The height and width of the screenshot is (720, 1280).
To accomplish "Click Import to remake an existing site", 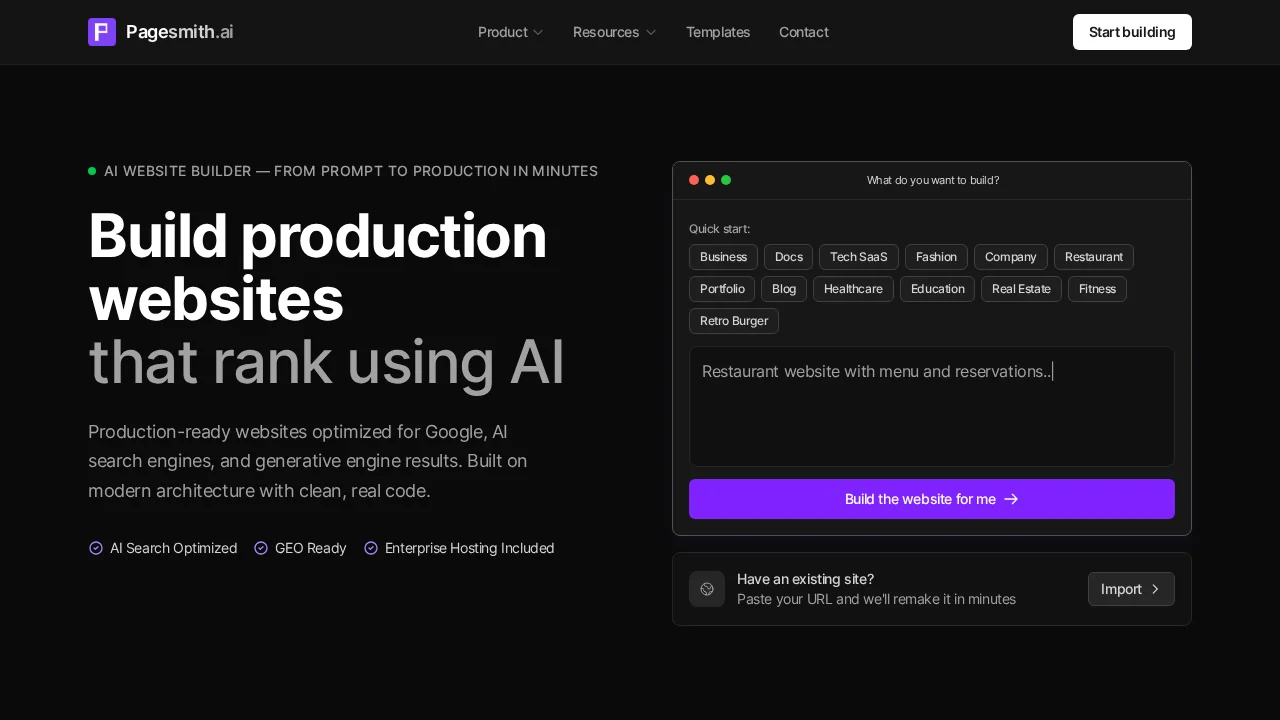I will [1131, 589].
